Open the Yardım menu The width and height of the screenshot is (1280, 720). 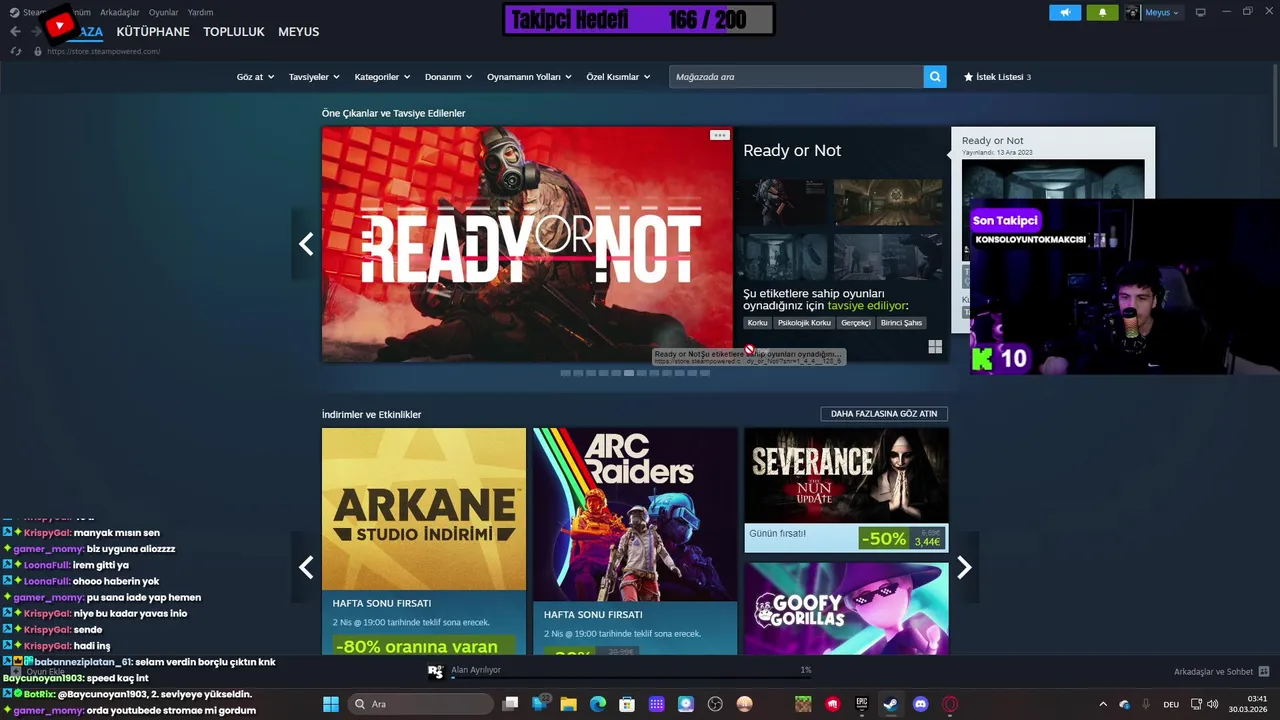click(x=200, y=13)
